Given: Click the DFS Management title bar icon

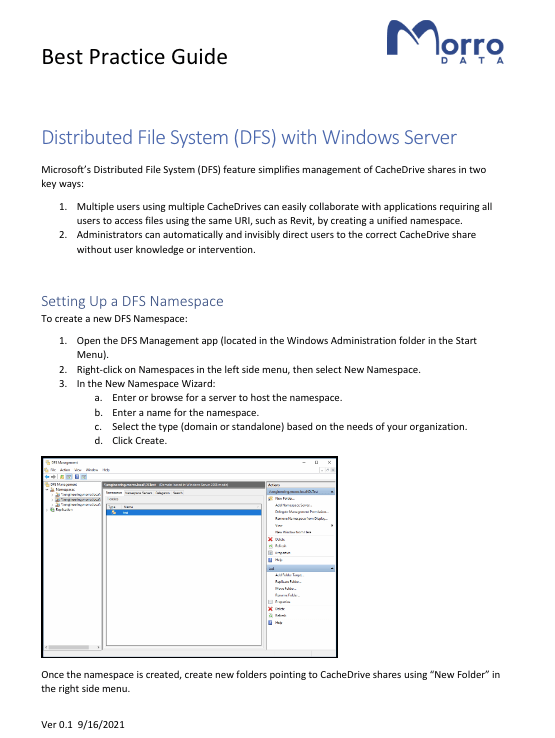Looking at the screenshot, I should pos(47,463).
